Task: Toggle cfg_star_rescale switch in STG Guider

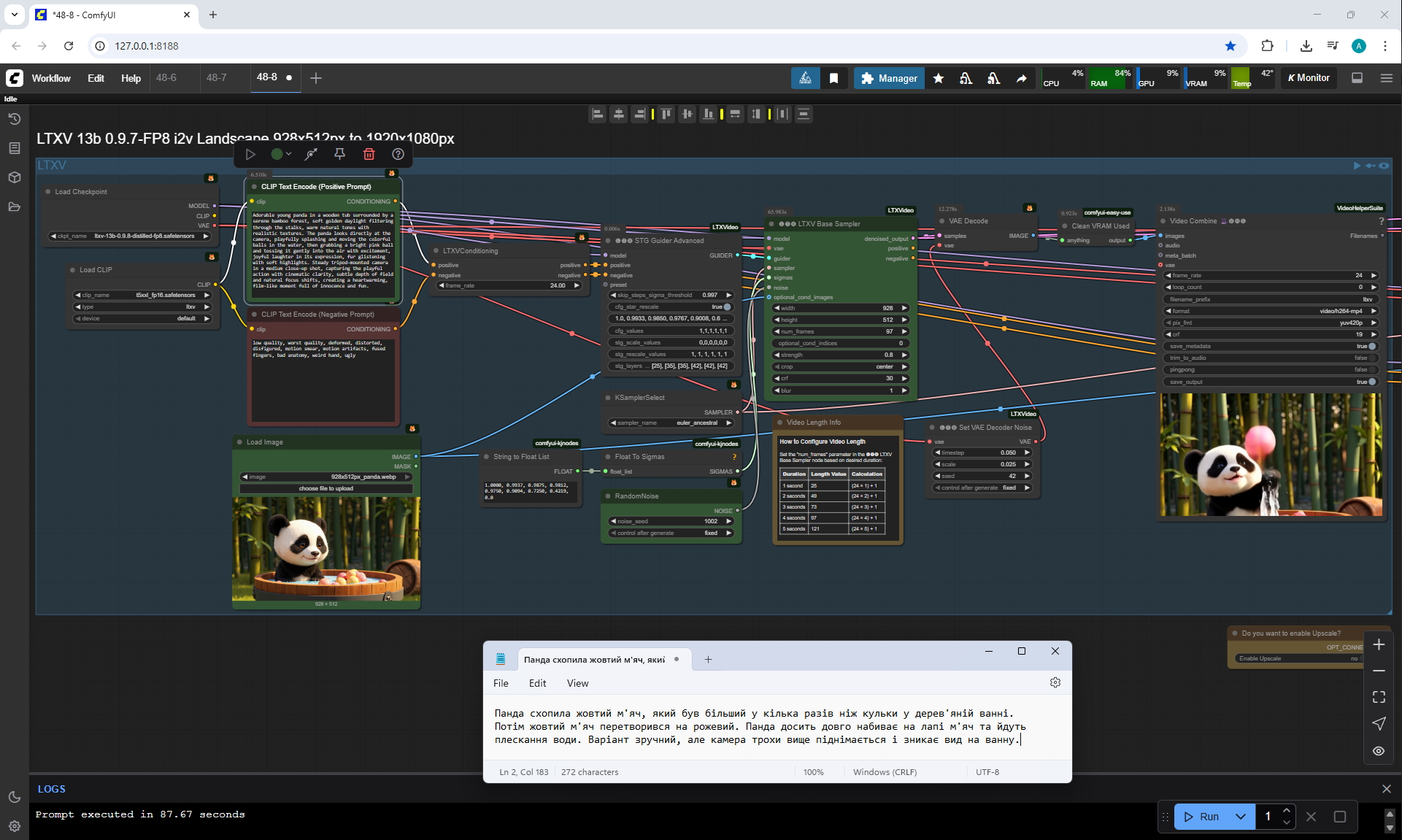Action: [x=726, y=307]
